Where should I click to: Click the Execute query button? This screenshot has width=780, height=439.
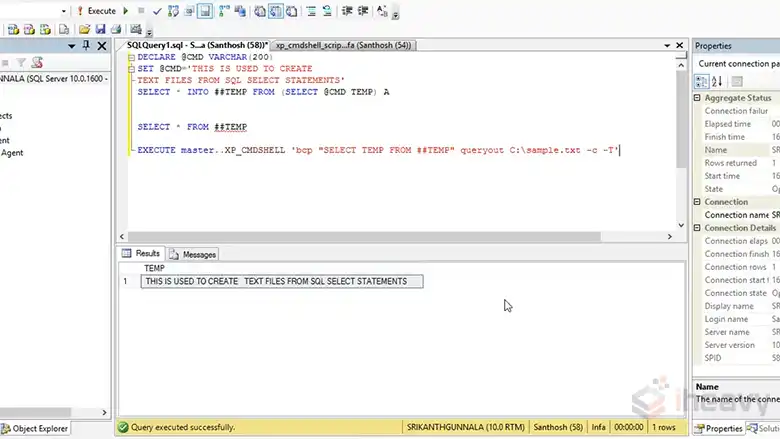click(x=97, y=11)
